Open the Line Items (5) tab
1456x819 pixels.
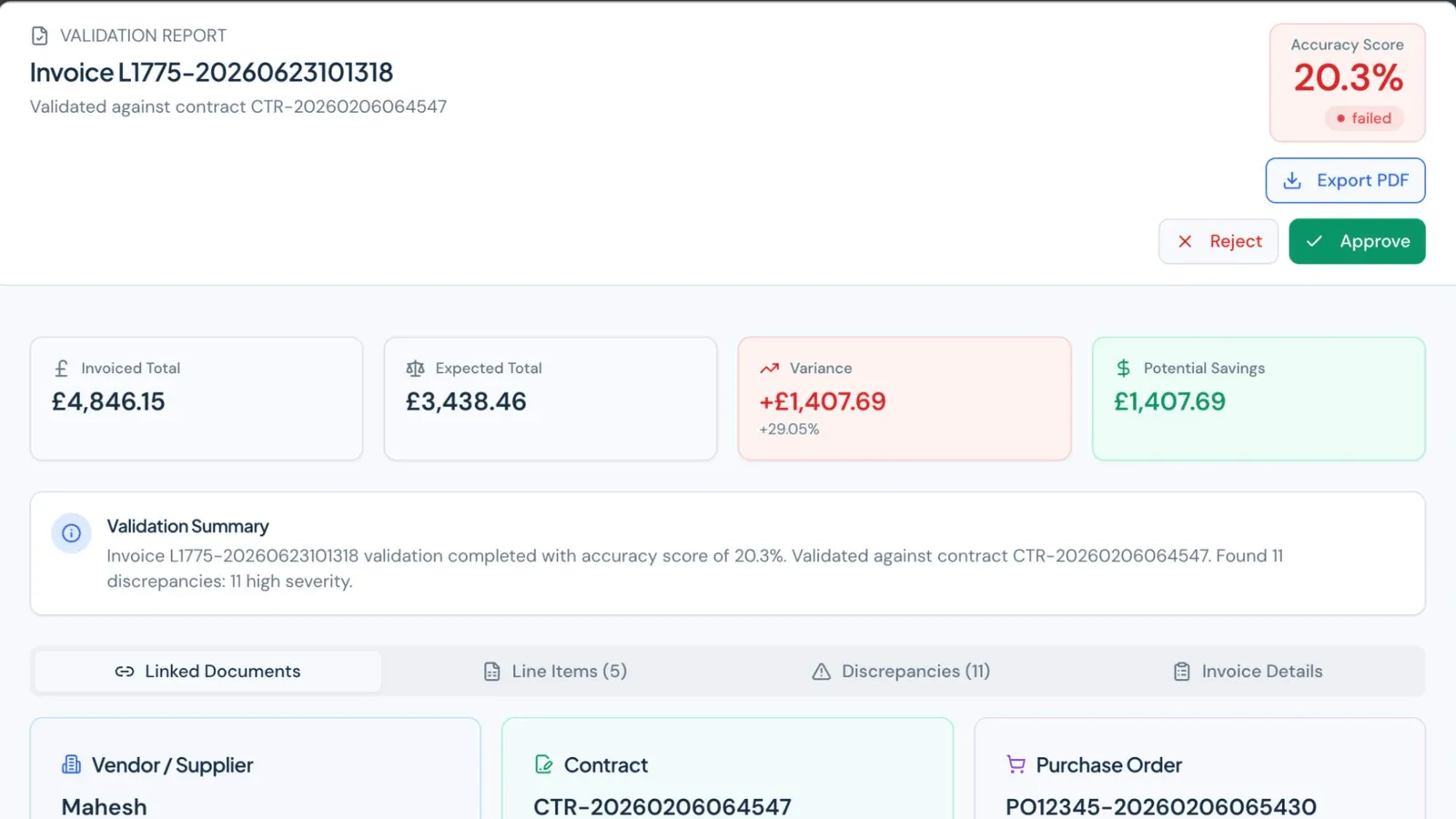[555, 672]
